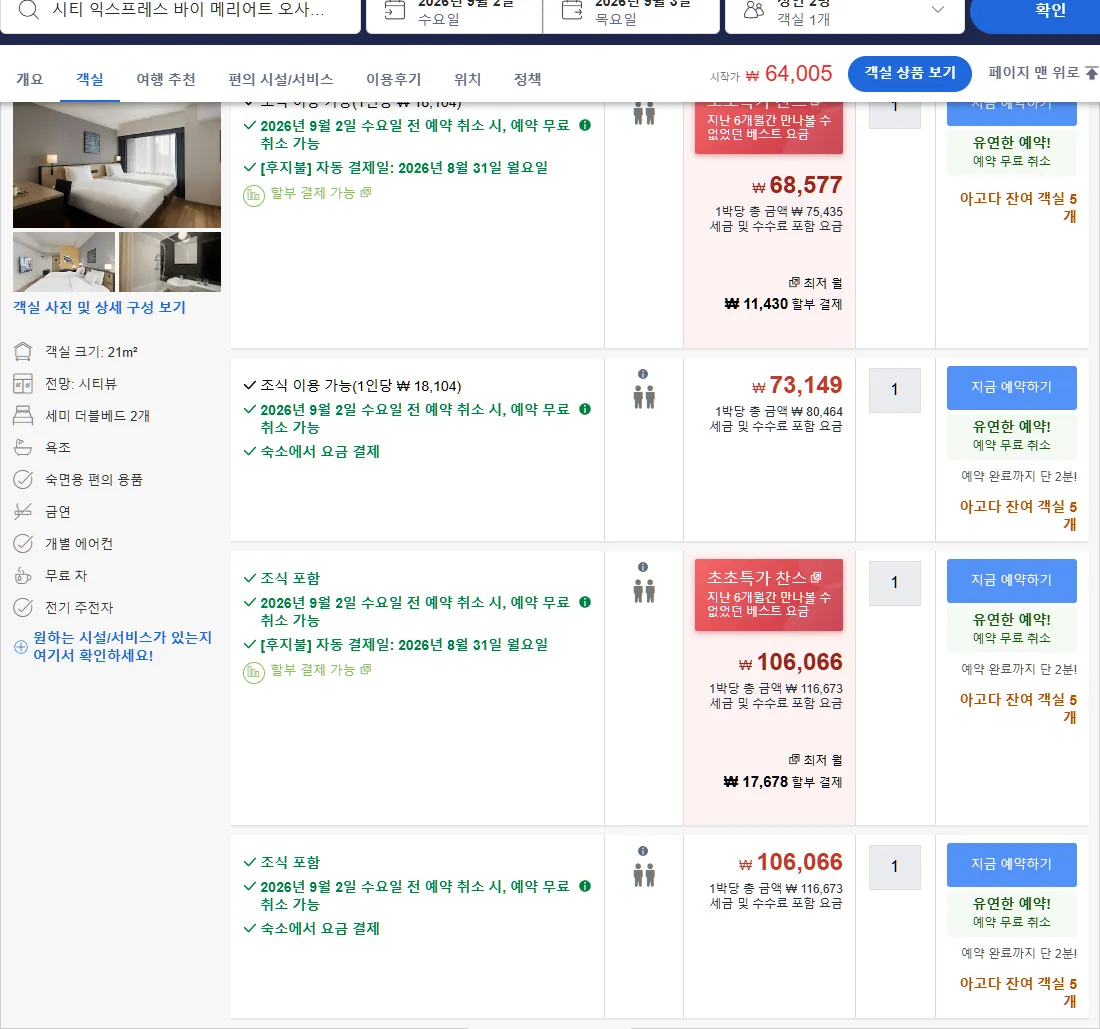Click gray occupancy info icon in 초초특가 ₩106,066 offer
The image size is (1100, 1029).
pos(643,567)
